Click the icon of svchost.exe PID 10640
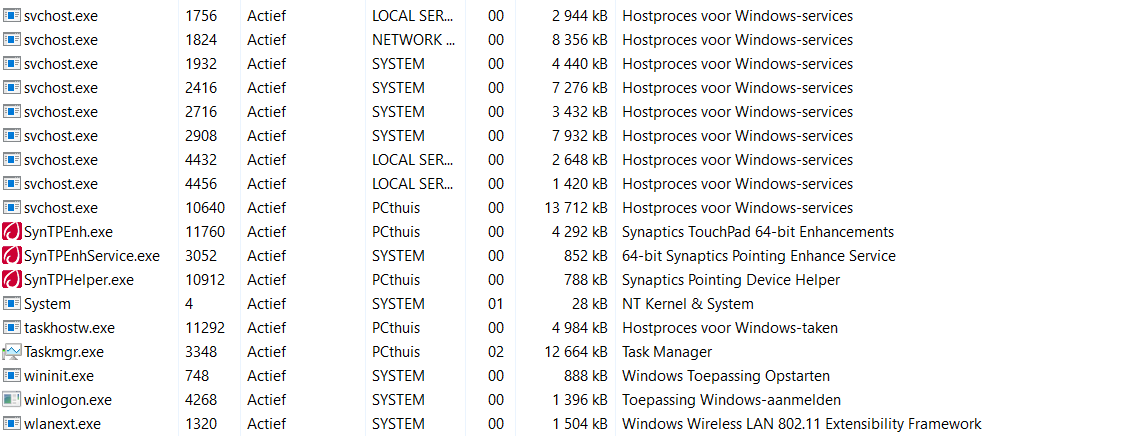This screenshot has width=1130, height=436. coord(12,208)
